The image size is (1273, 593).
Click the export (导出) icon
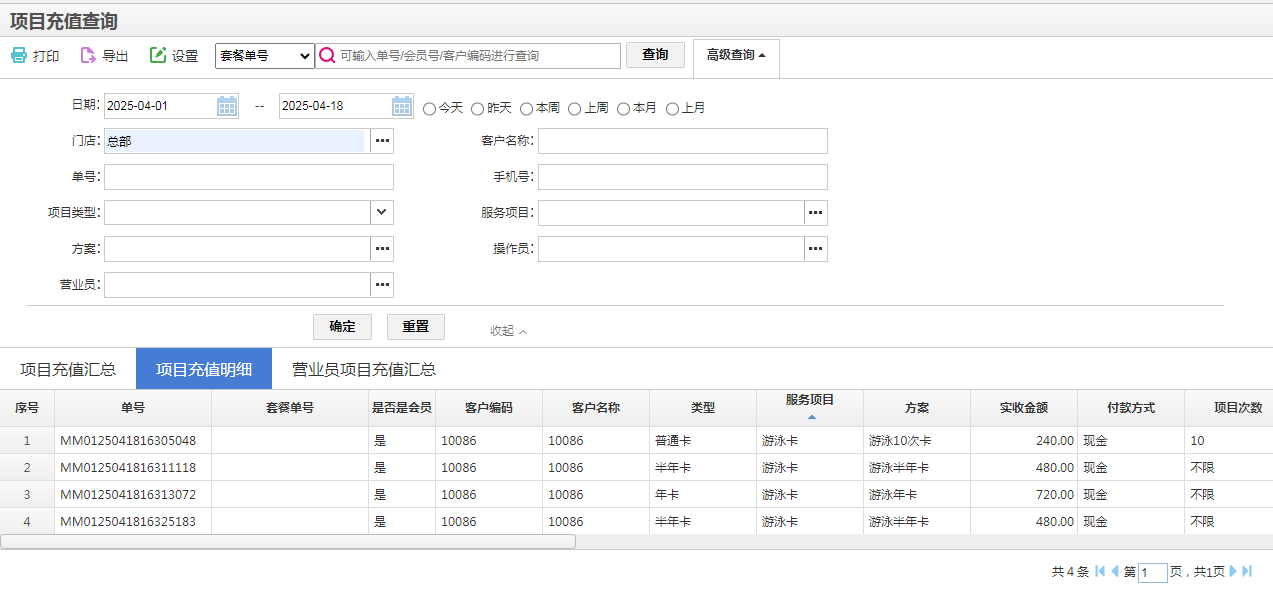(x=88, y=56)
